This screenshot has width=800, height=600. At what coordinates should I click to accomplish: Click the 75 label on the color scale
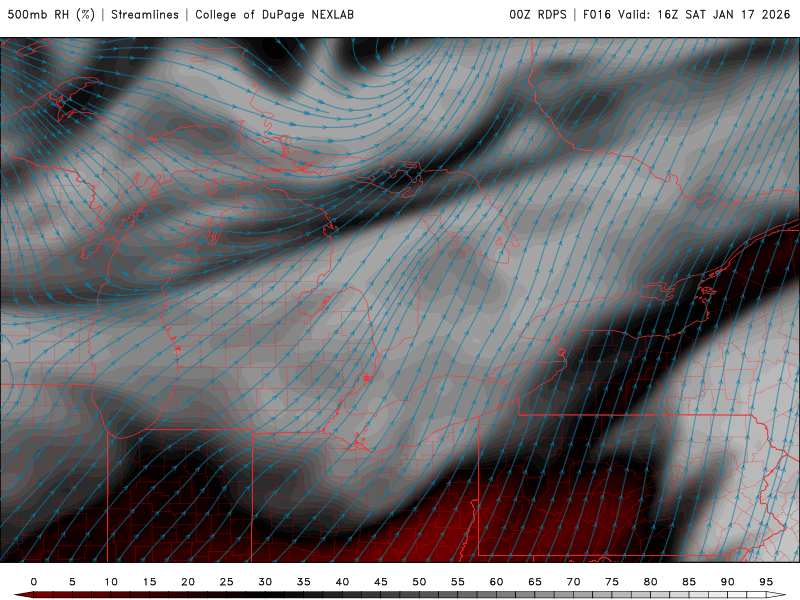pos(612,582)
